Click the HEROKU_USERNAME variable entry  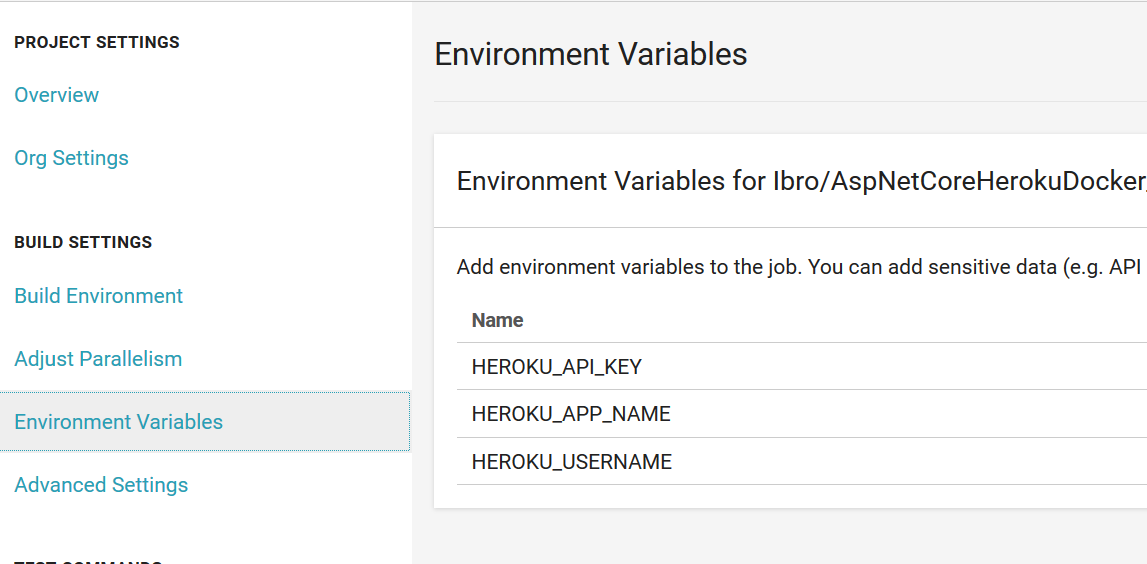pyautogui.click(x=571, y=462)
